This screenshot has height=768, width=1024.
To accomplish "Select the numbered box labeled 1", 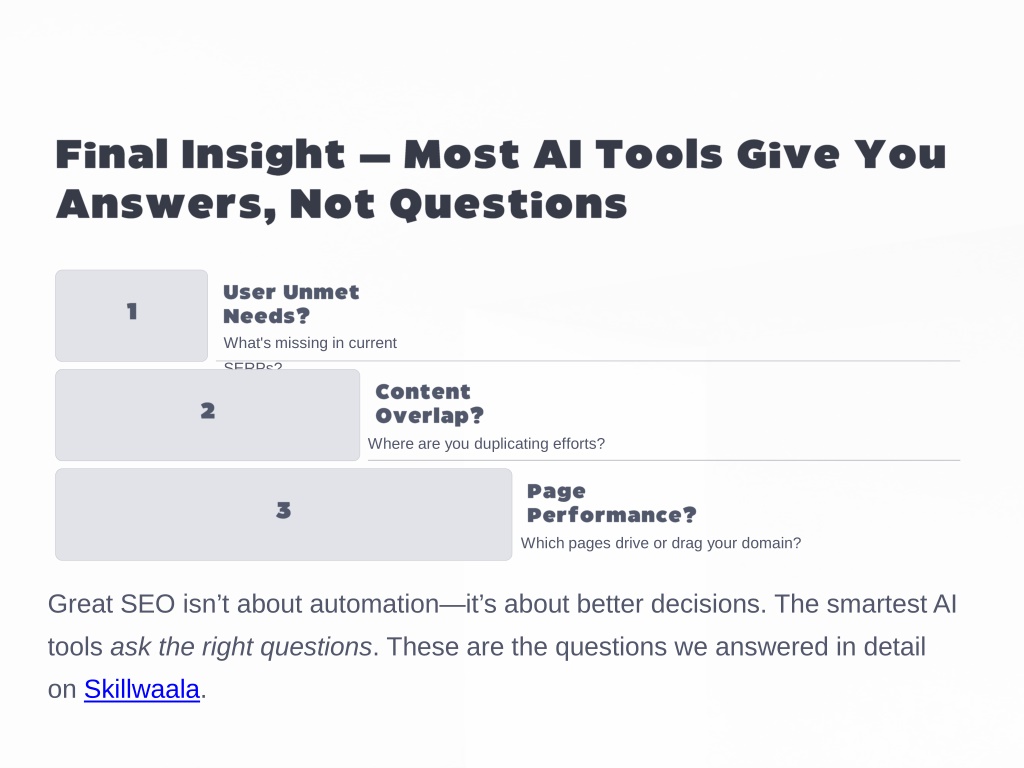I will (131, 315).
